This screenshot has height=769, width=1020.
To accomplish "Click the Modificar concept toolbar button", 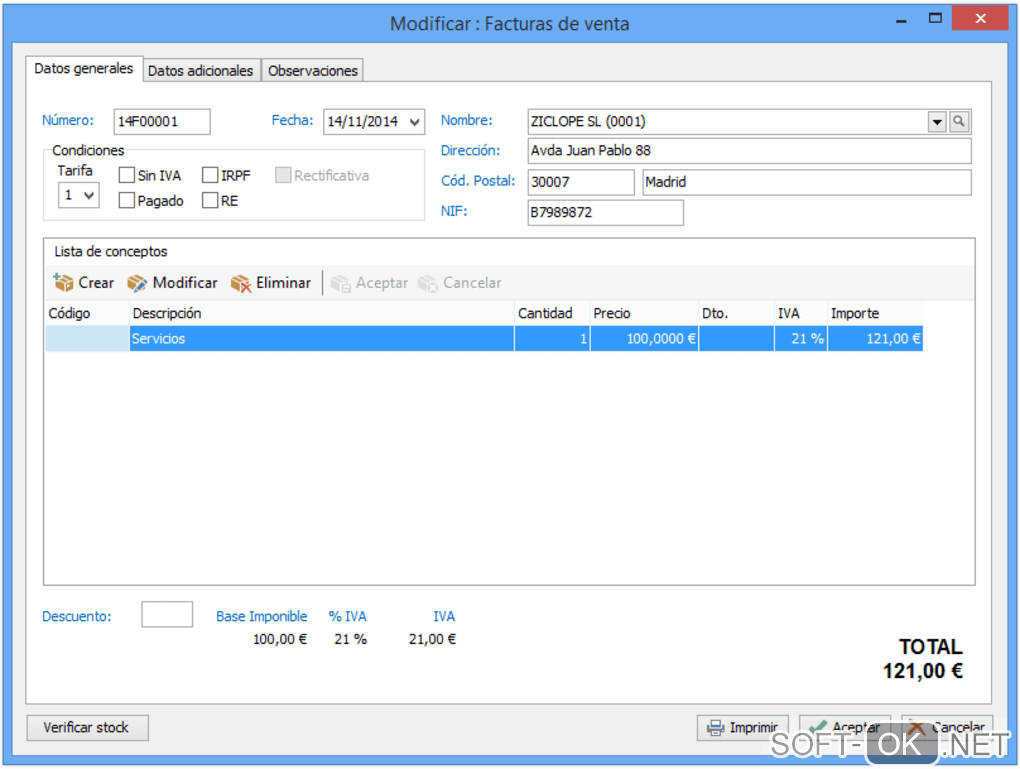I will click(172, 283).
